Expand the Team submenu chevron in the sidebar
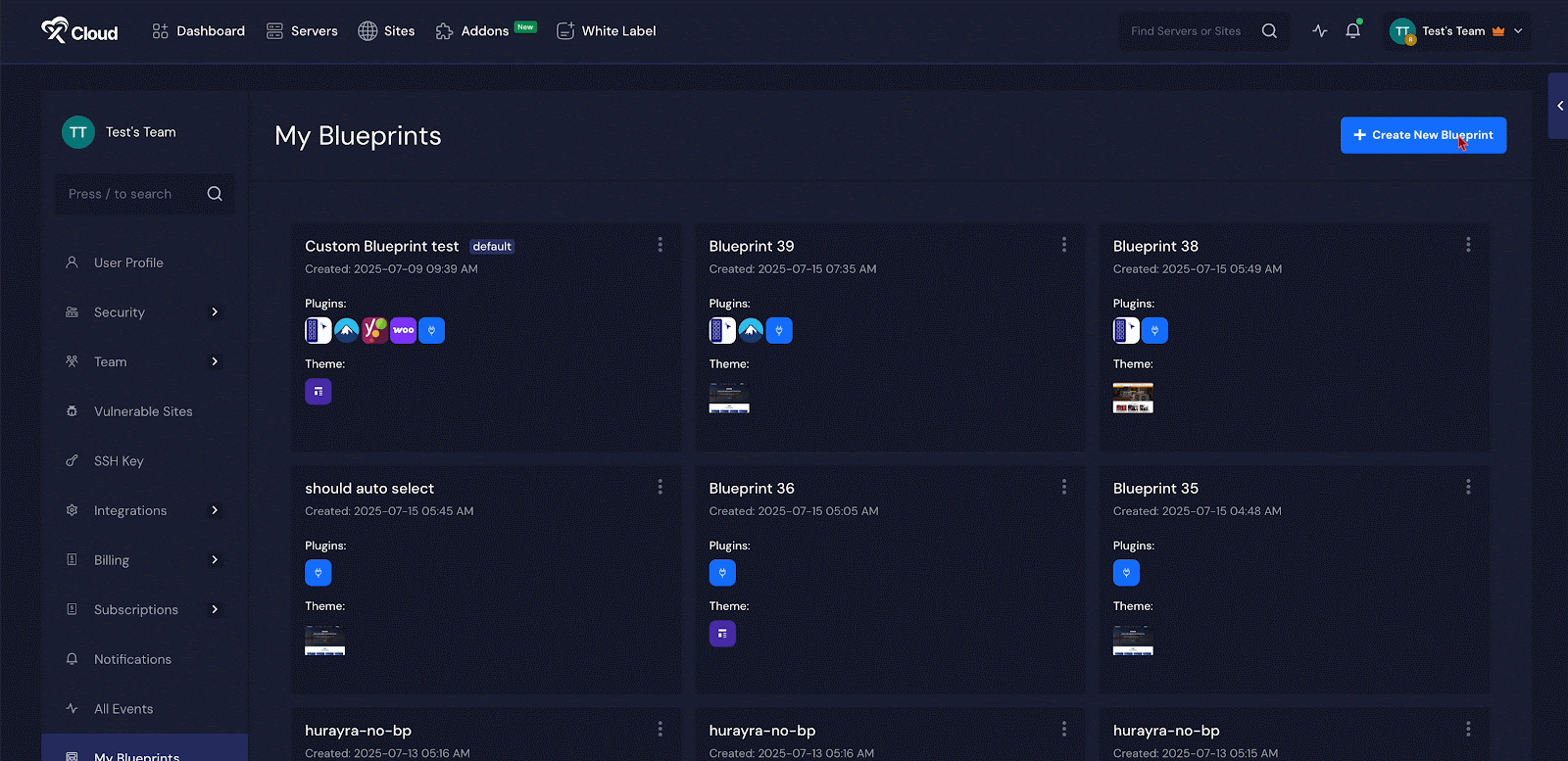Image resolution: width=1568 pixels, height=761 pixels. (x=215, y=361)
